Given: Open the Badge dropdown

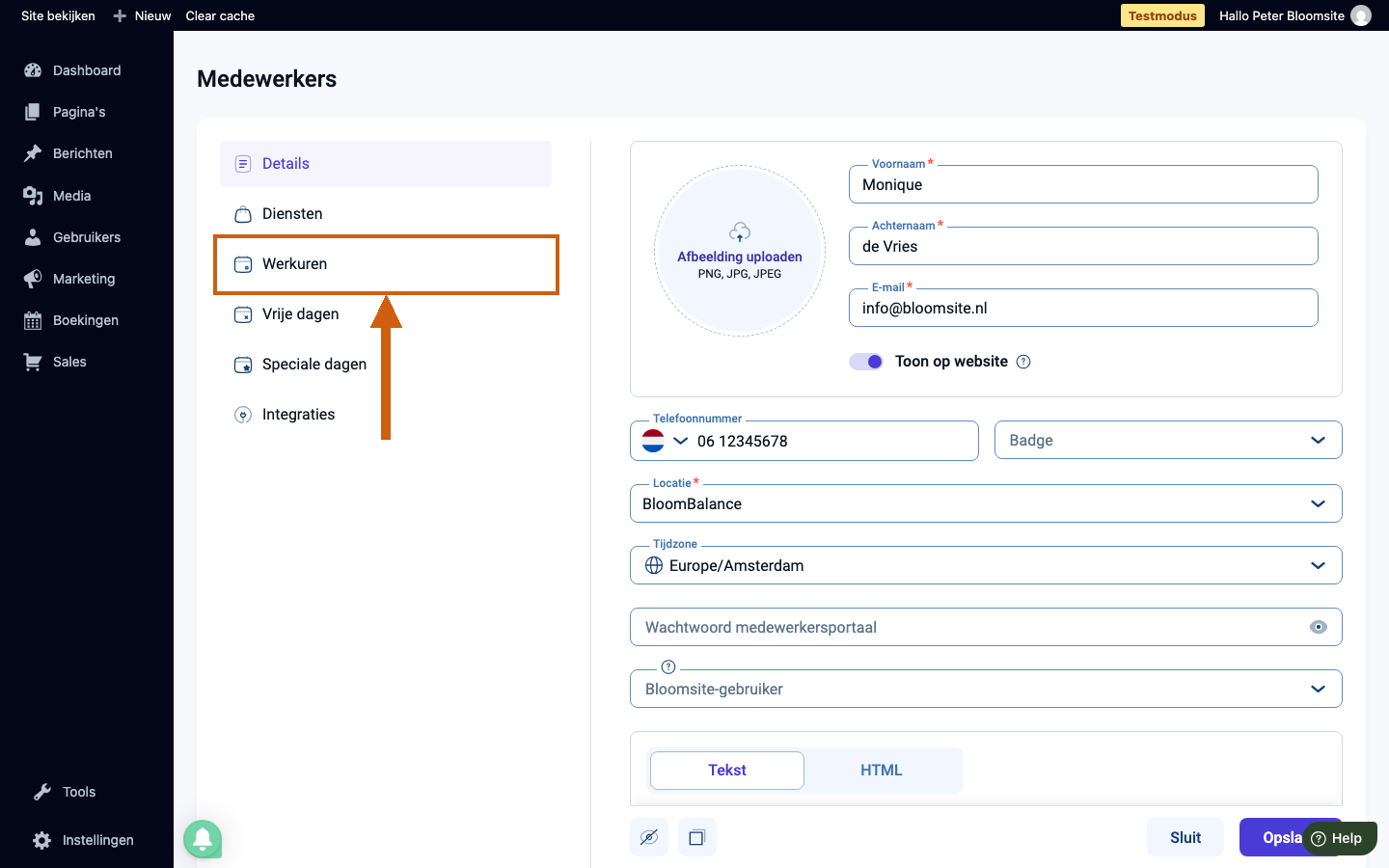Looking at the screenshot, I should coord(1168,440).
